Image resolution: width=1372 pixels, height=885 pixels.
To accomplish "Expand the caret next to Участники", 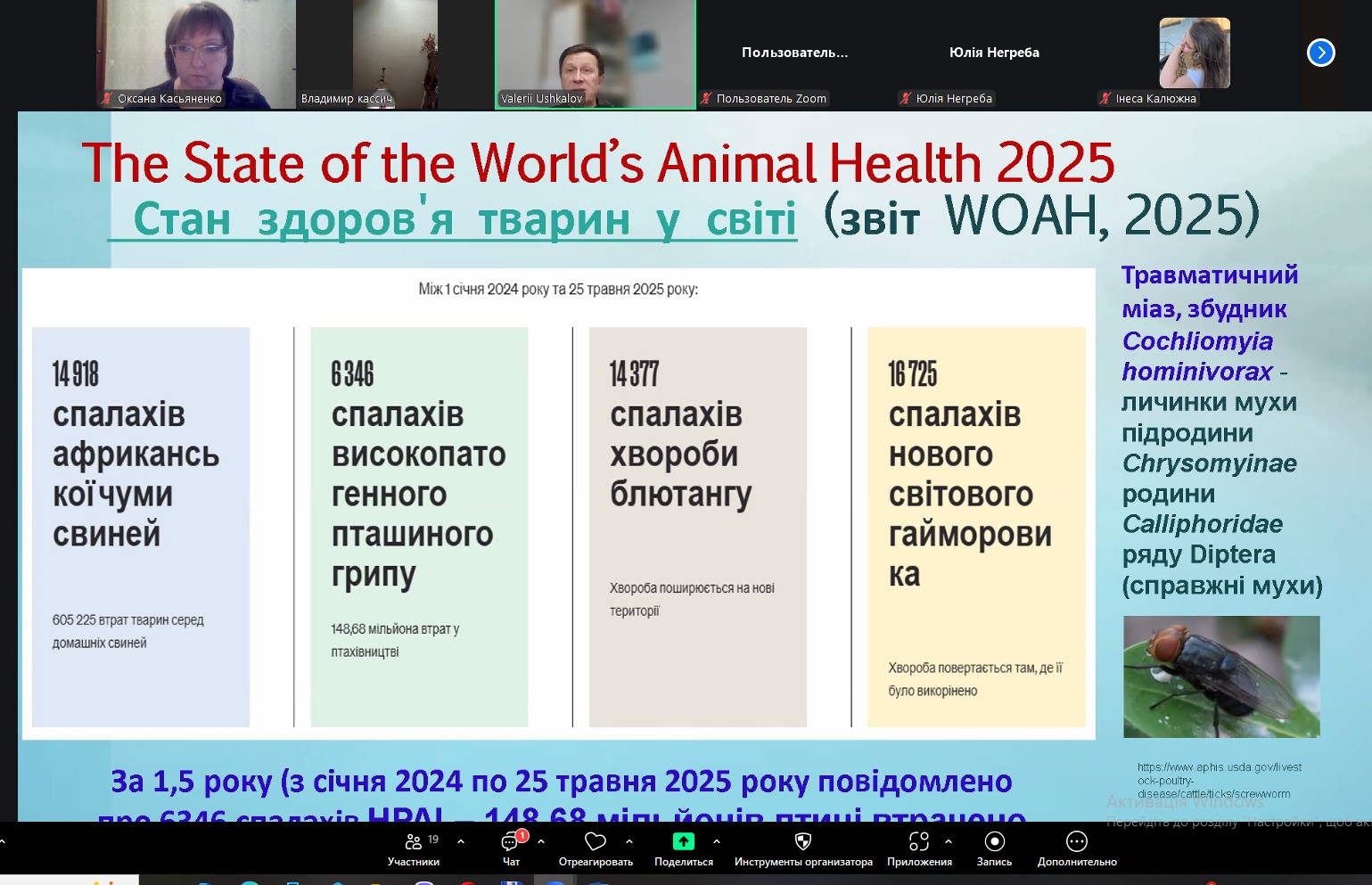I will pyautogui.click(x=461, y=841).
